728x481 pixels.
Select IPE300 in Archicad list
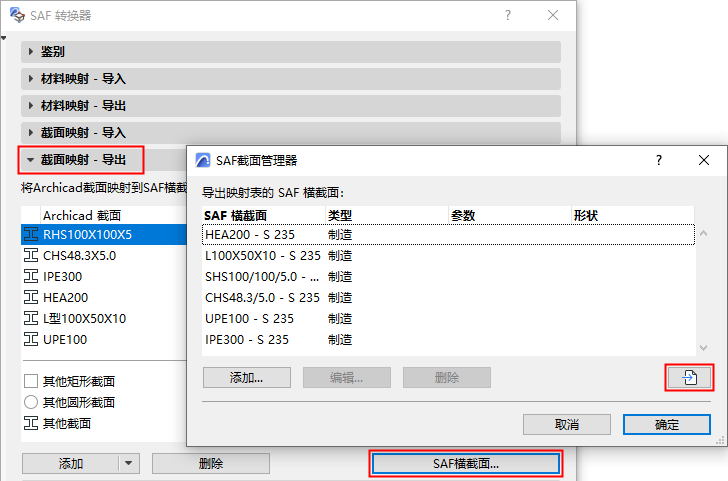[x=104, y=276]
